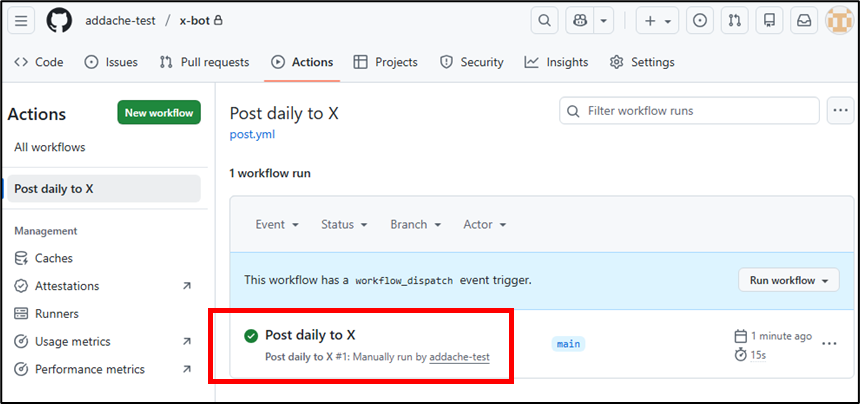This screenshot has height=404, width=860.
Task: Open the Copilot chat icon
Action: (x=579, y=20)
